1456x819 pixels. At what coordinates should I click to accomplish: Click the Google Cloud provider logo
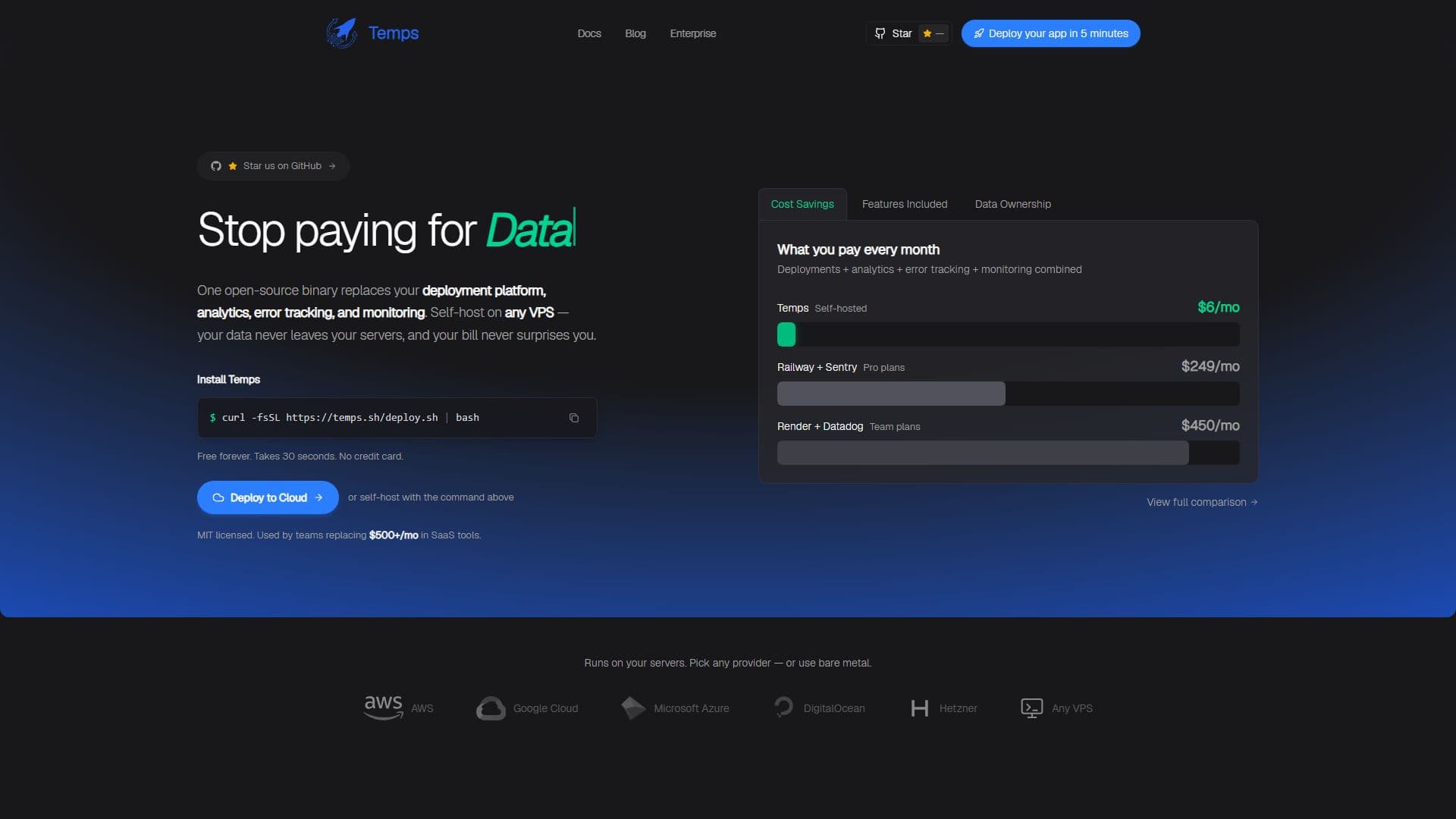tap(491, 708)
